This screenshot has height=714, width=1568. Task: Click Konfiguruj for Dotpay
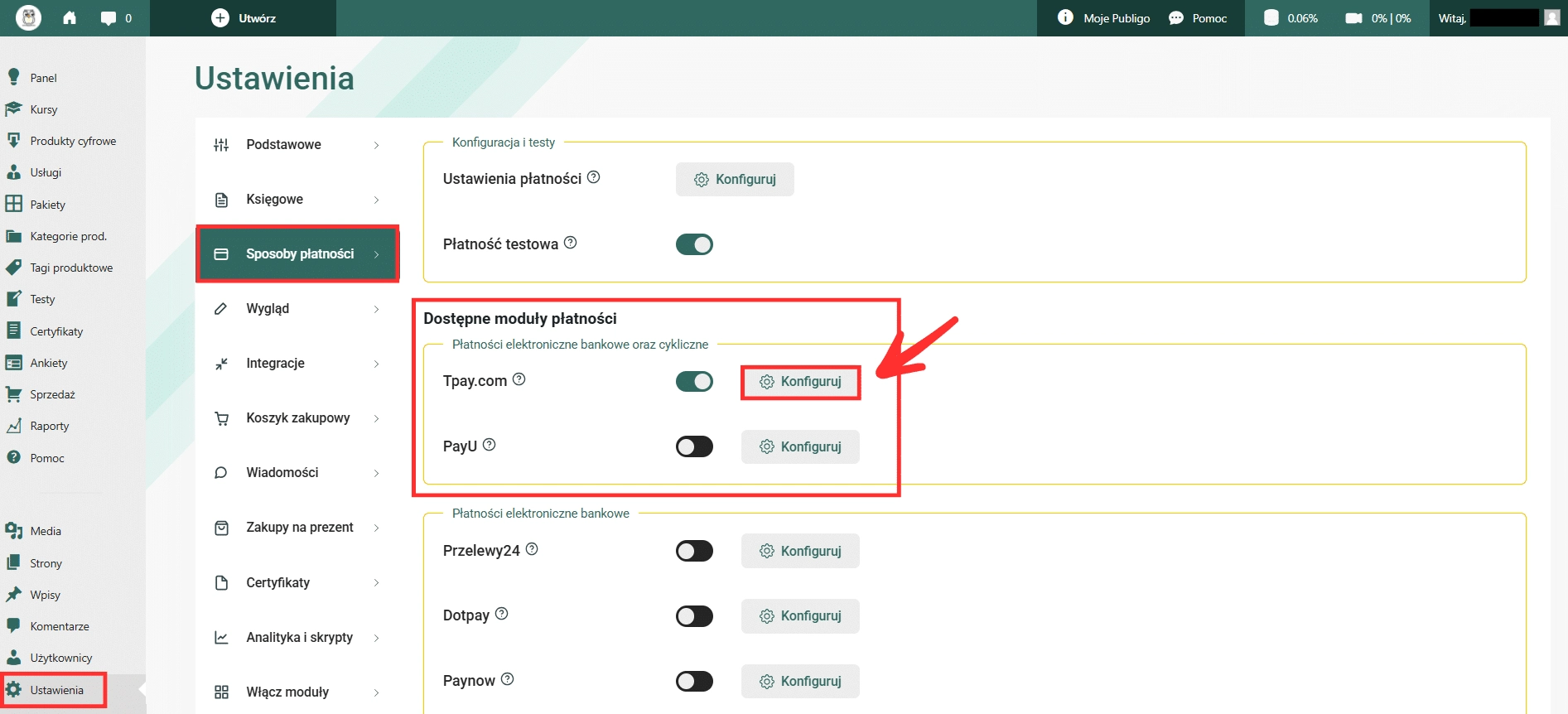[800, 616]
